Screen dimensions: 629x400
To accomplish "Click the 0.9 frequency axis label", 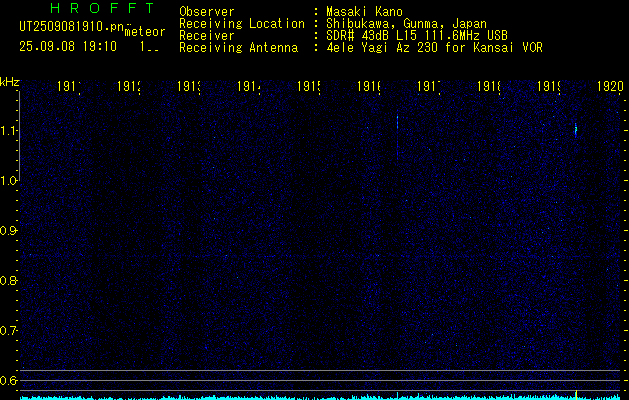I will tap(8, 231).
